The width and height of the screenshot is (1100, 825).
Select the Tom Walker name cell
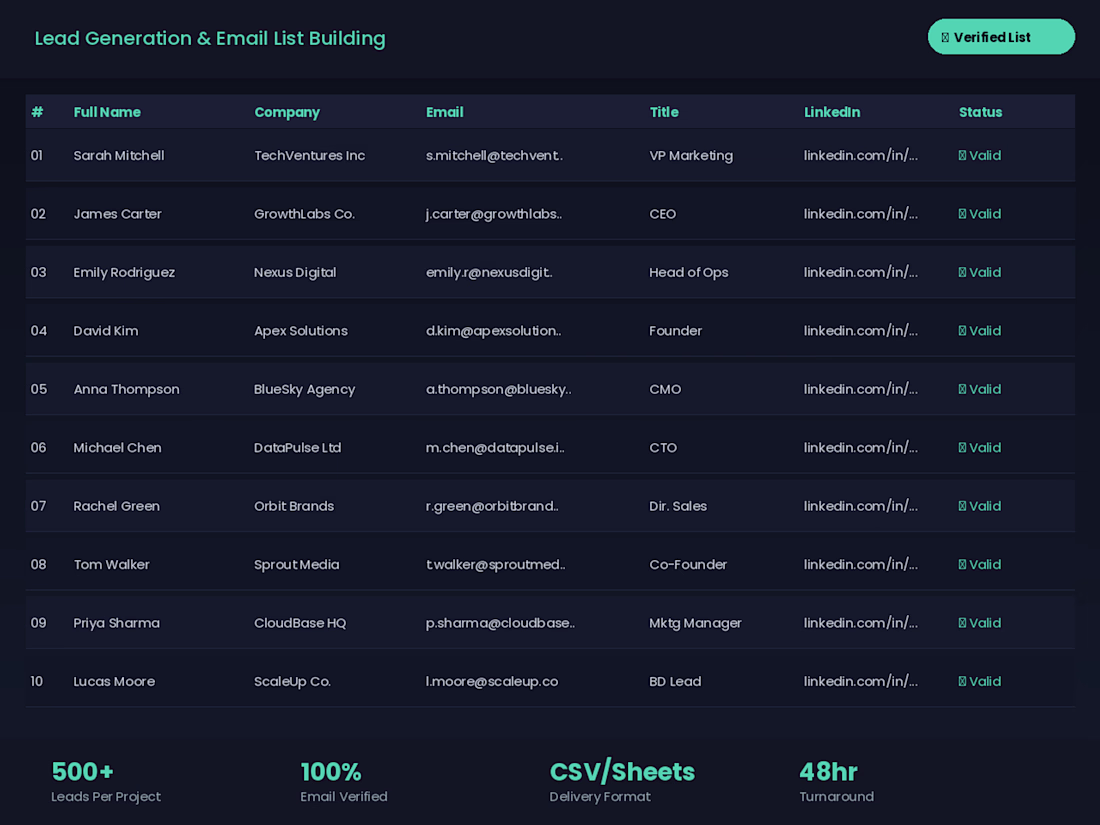(112, 565)
